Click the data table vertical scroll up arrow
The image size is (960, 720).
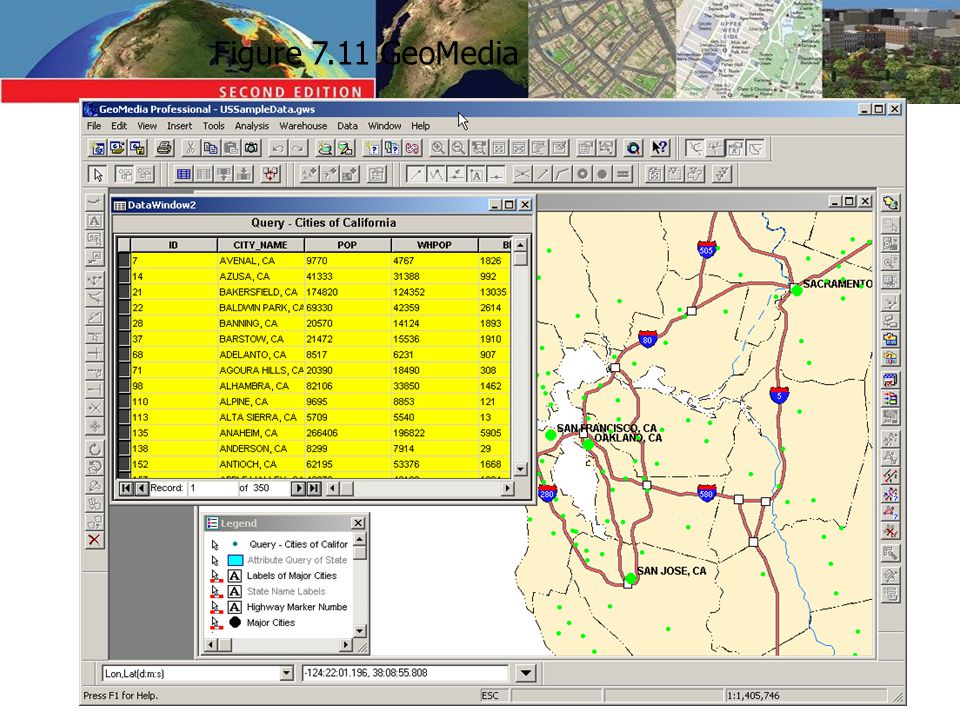pyautogui.click(x=520, y=245)
